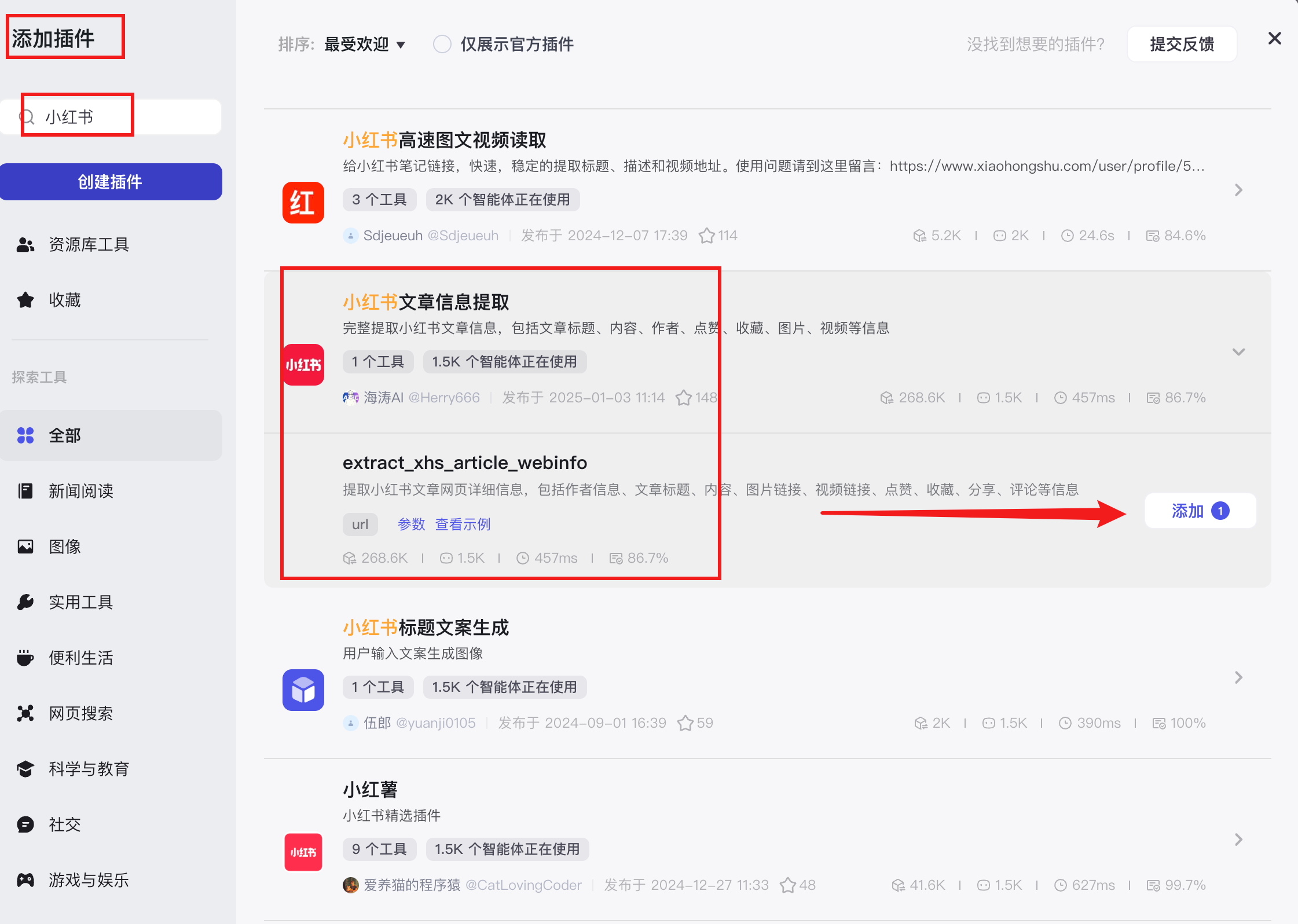The height and width of the screenshot is (924, 1298).
Task: Favorite 小红书高速图文视频读取 with its star
Action: (x=706, y=235)
